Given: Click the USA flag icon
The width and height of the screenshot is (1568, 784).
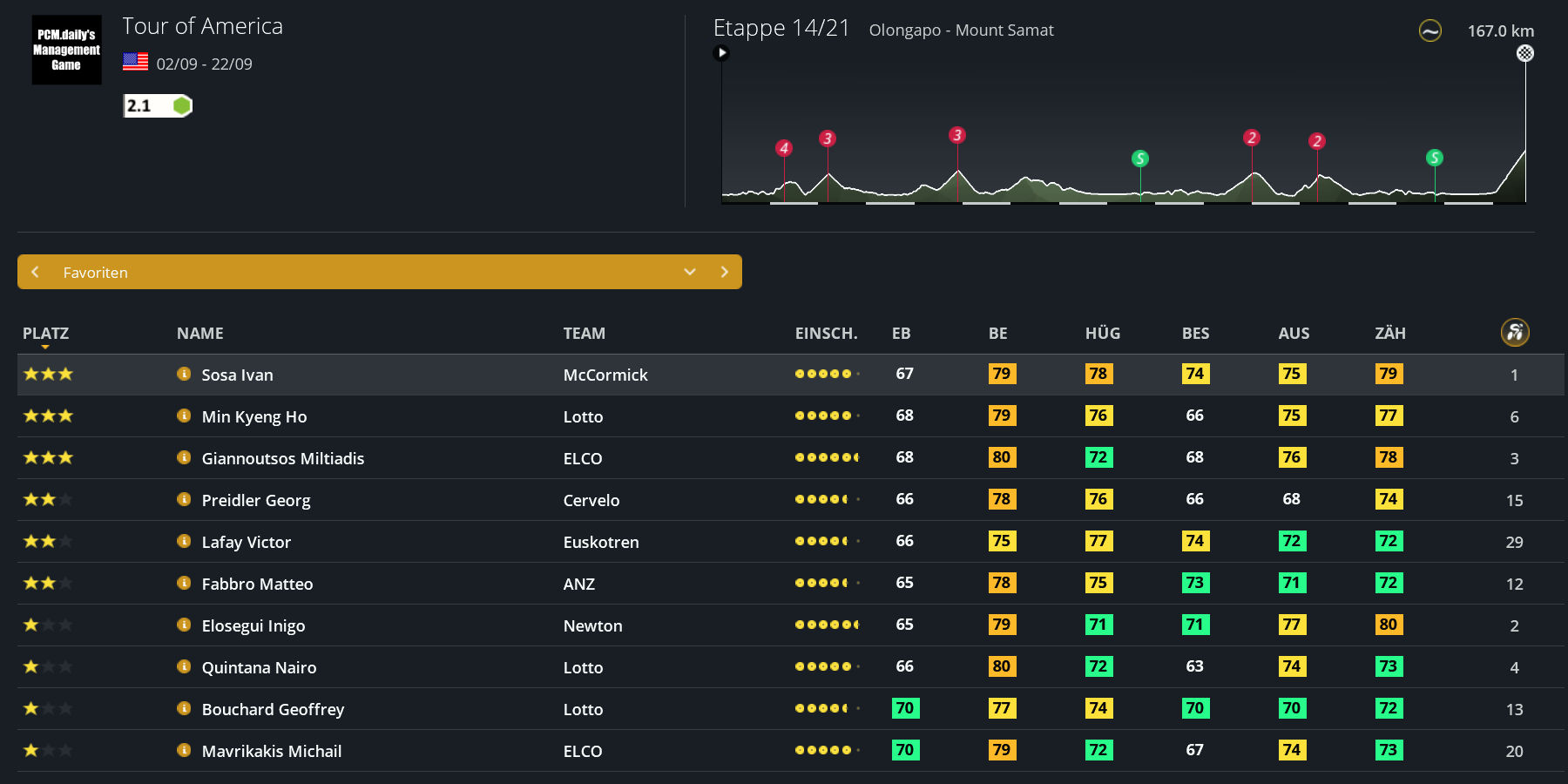Looking at the screenshot, I should (x=135, y=62).
